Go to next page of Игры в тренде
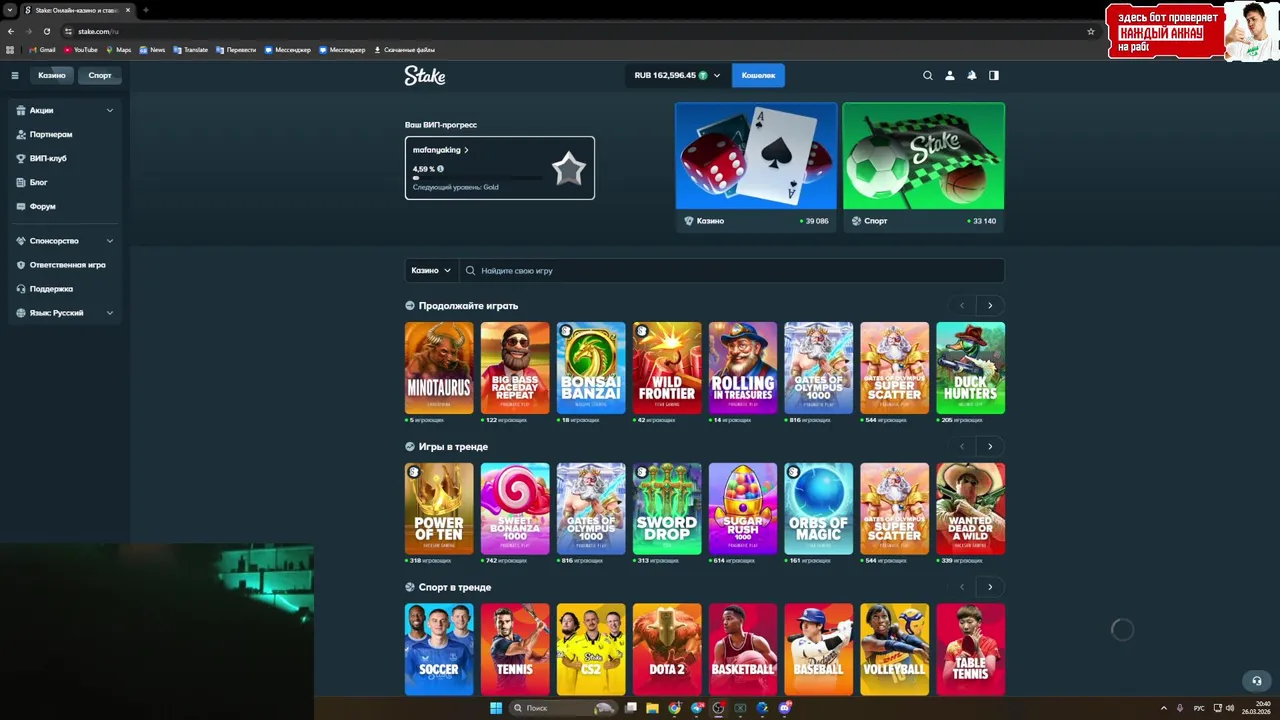This screenshot has width=1280, height=720. pos(990,447)
